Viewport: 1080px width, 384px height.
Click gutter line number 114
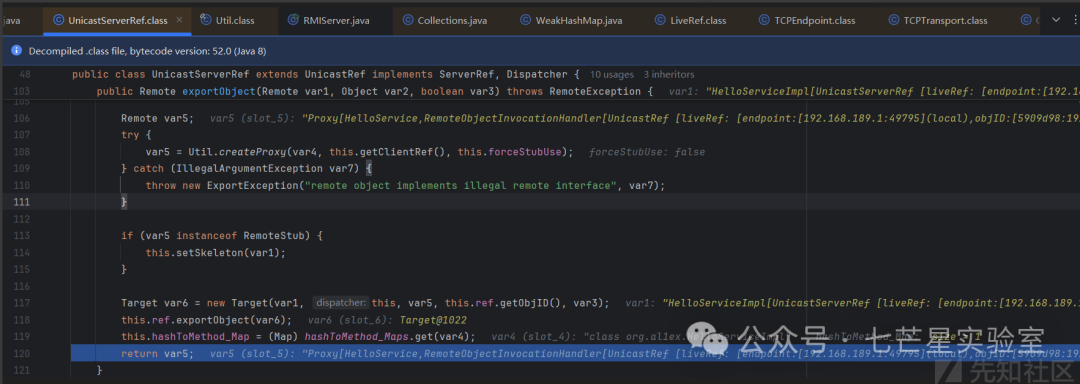22,253
